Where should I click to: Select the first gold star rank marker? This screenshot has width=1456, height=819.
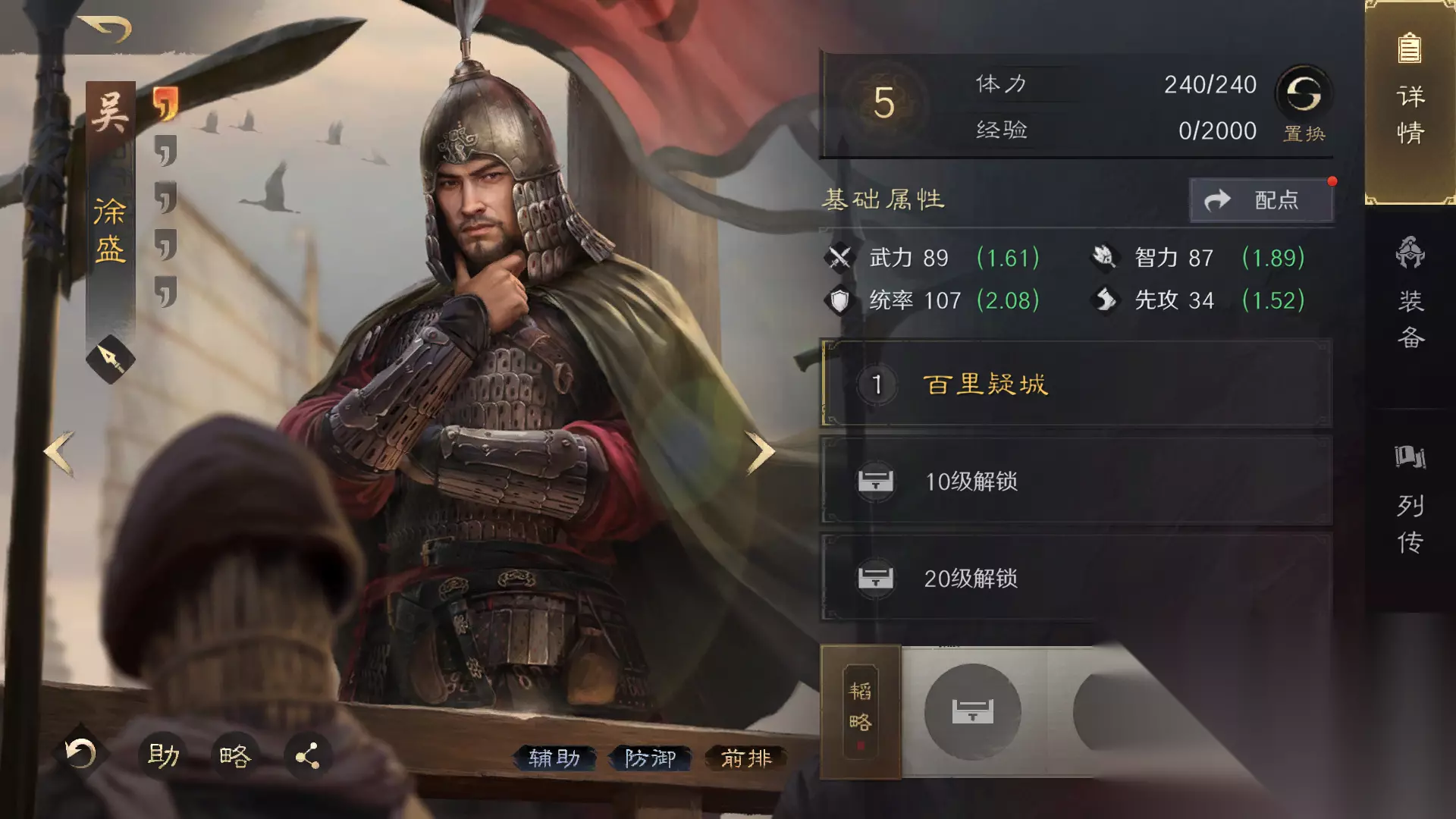point(165,104)
